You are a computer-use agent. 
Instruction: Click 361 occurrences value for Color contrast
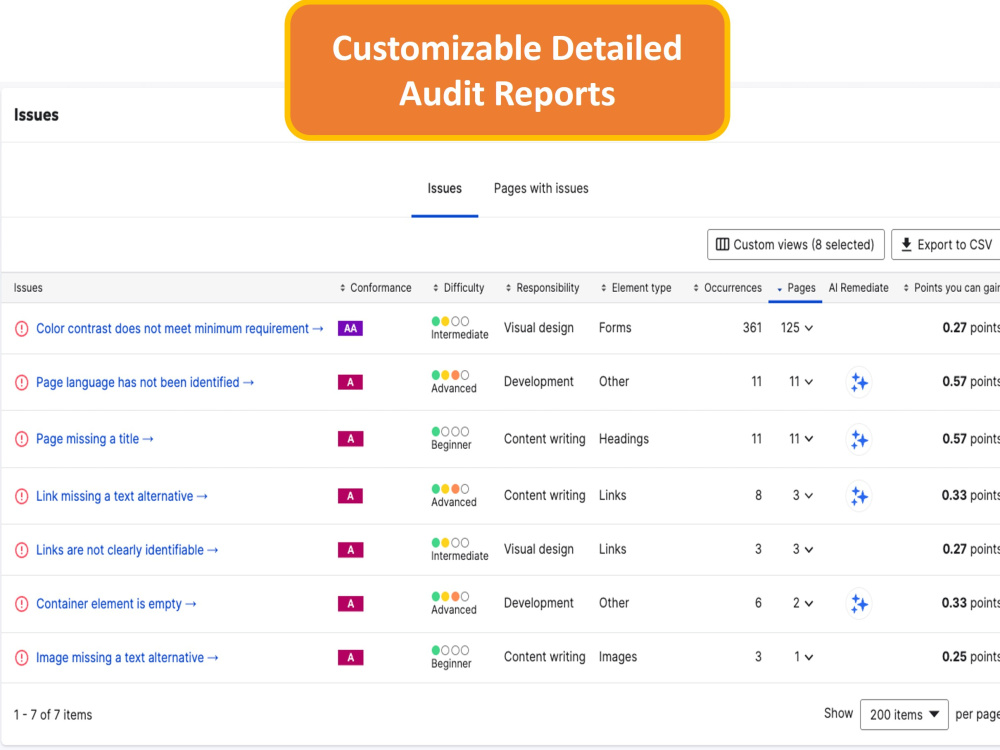pos(753,328)
